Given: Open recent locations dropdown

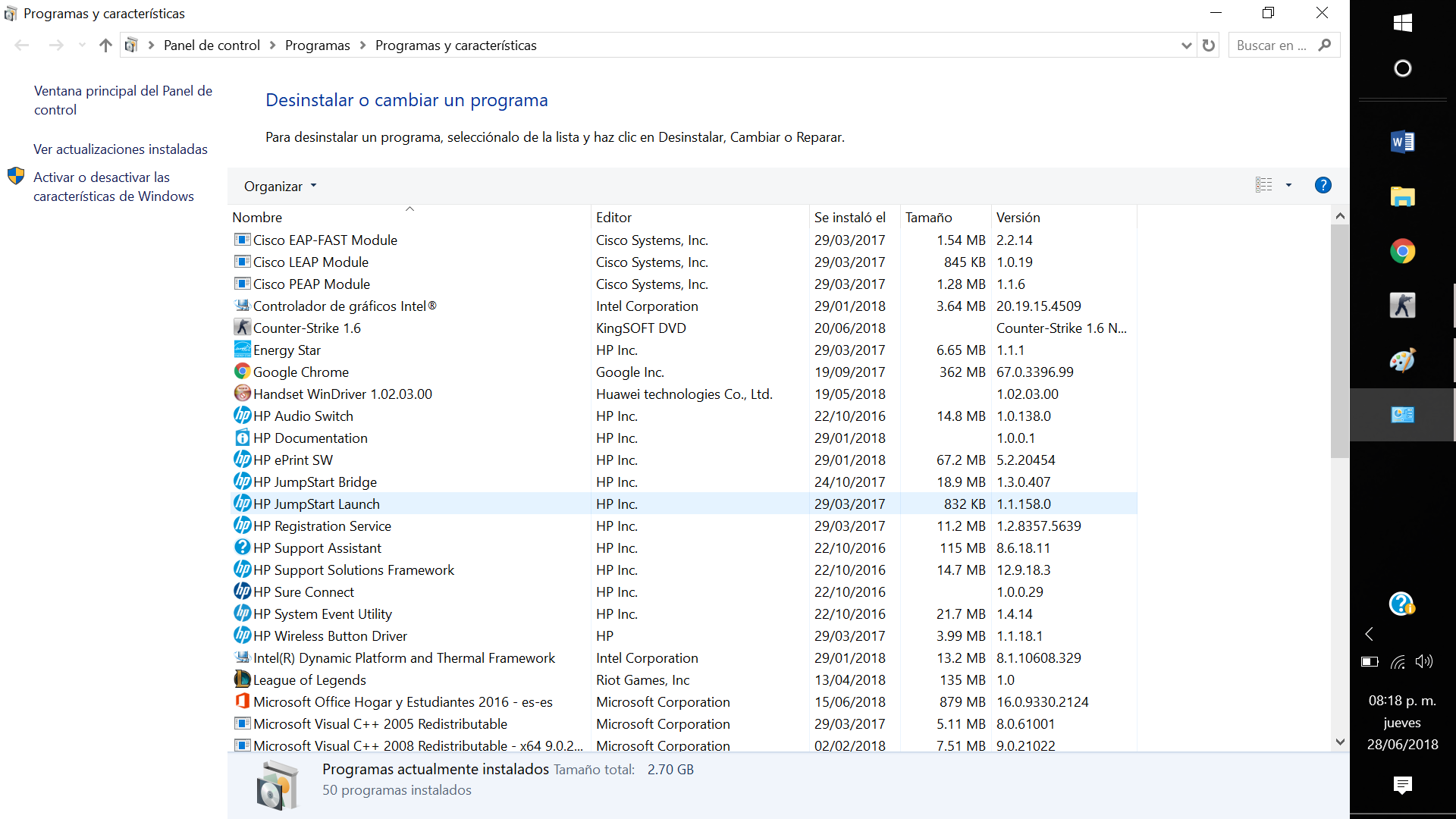Looking at the screenshot, I should point(82,45).
